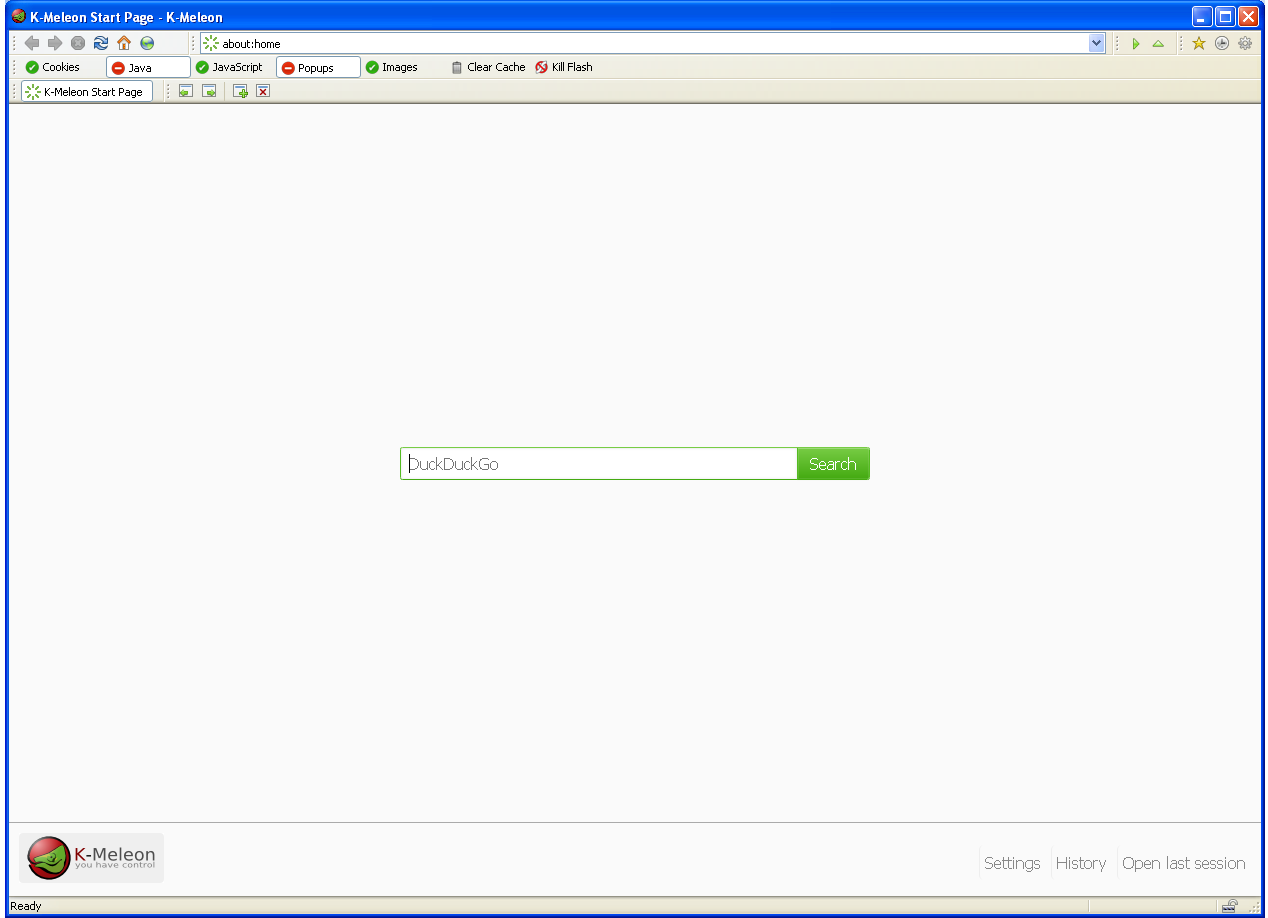
Task: Open bookmarks with the star icon
Action: click(1198, 43)
